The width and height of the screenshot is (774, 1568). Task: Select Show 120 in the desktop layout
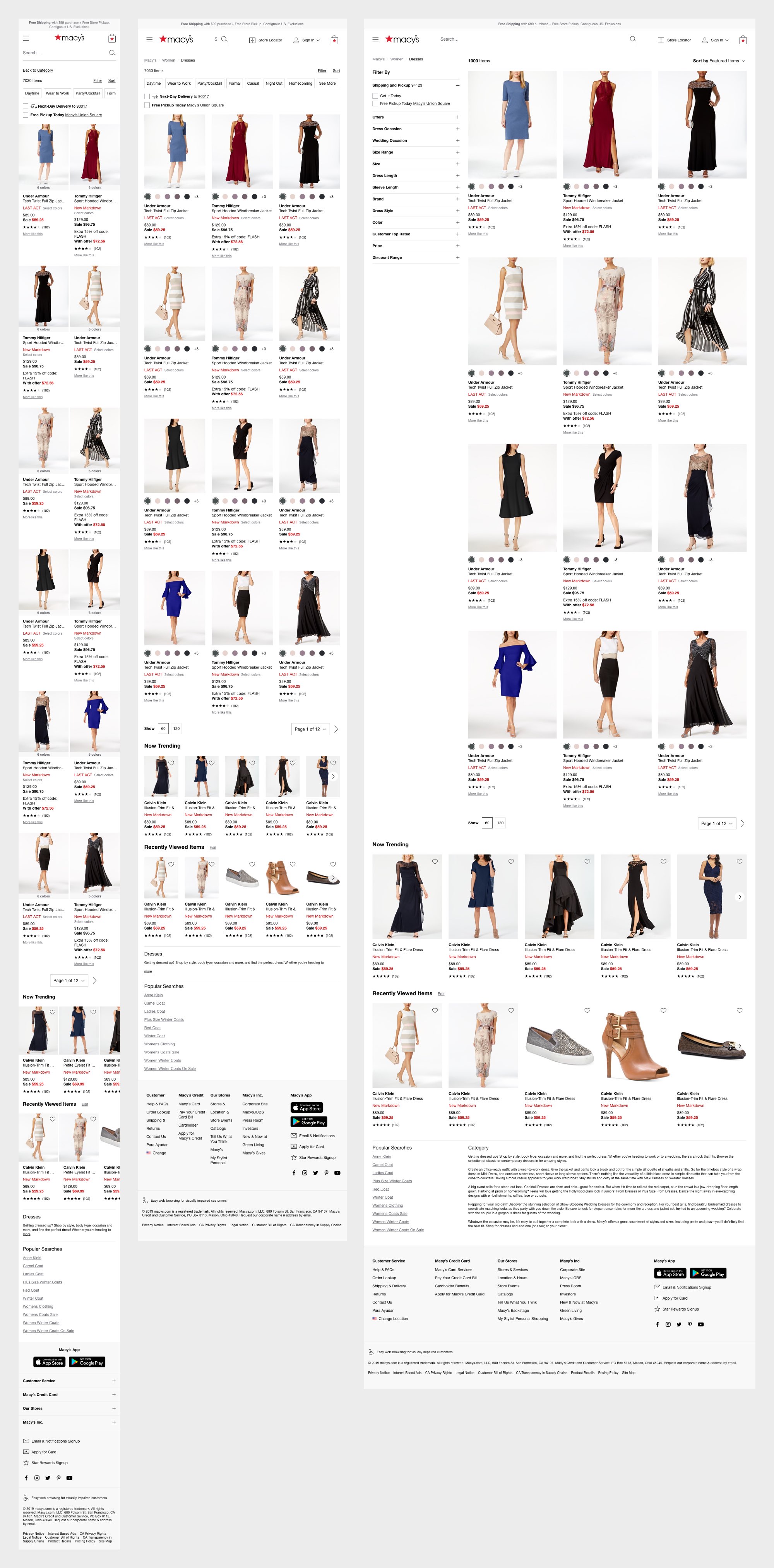pos(500,823)
